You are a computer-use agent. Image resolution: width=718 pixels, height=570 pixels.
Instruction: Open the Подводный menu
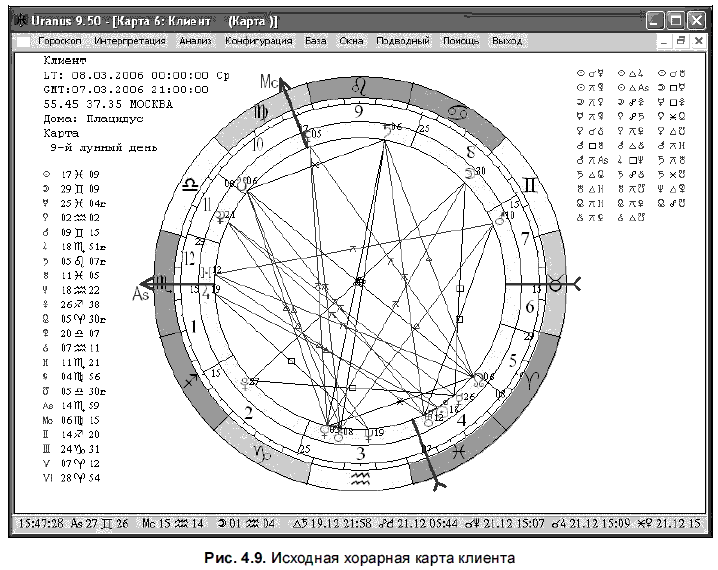pos(403,41)
